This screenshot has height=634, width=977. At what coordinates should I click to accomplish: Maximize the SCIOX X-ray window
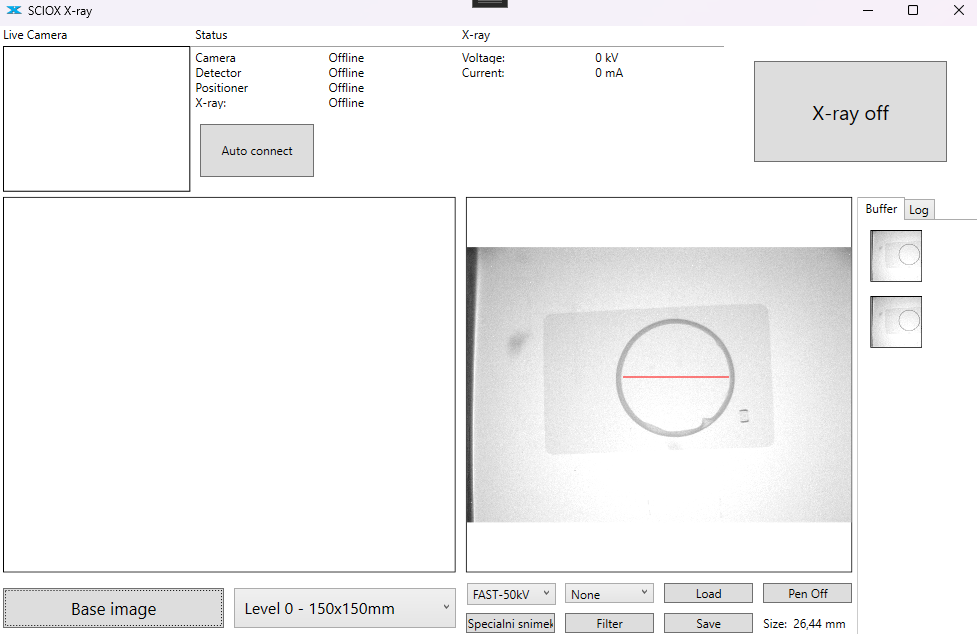click(913, 10)
